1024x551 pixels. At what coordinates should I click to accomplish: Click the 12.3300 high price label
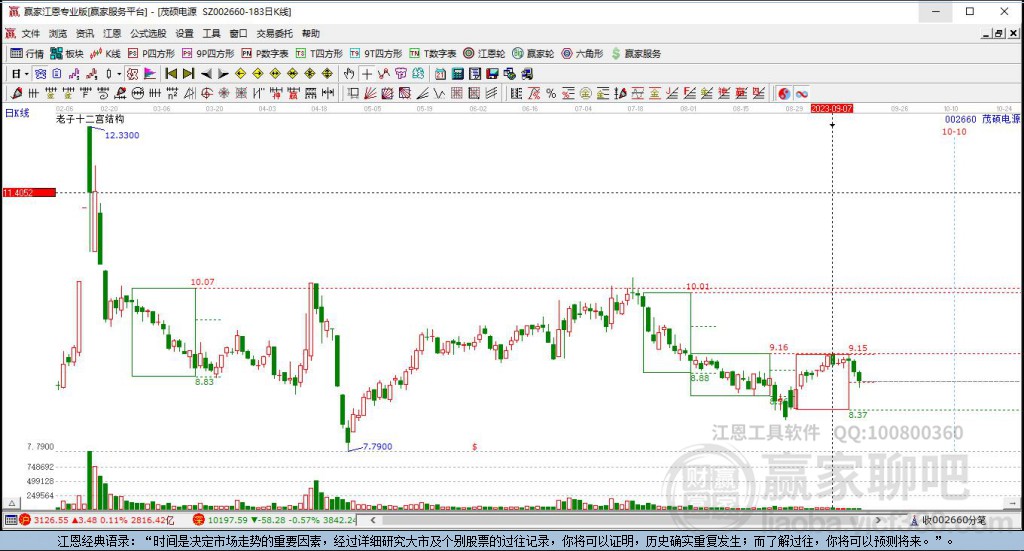point(122,135)
